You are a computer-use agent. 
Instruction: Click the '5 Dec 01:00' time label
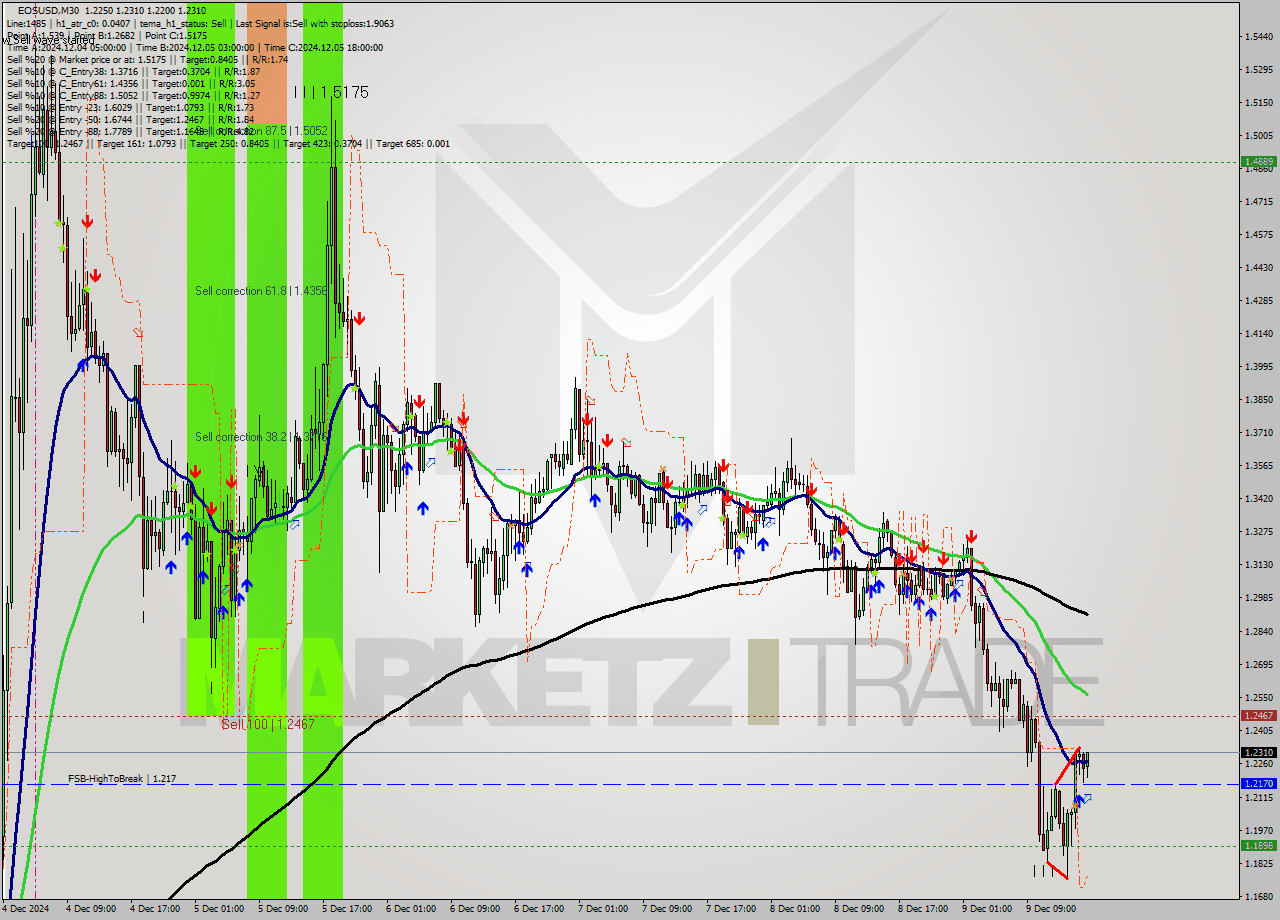coord(219,909)
